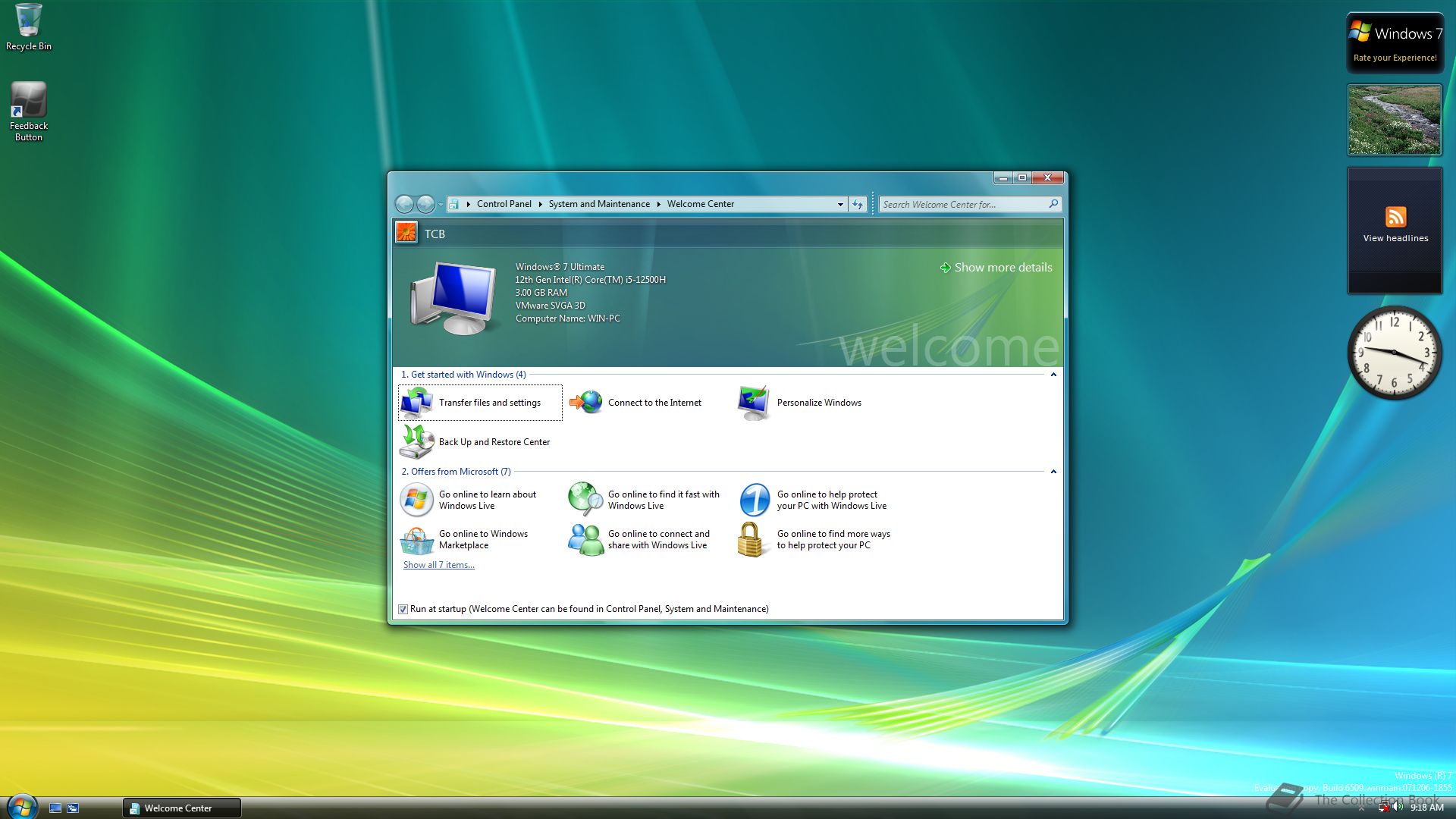Click the Personalize Windows monitor icon

pos(754,403)
